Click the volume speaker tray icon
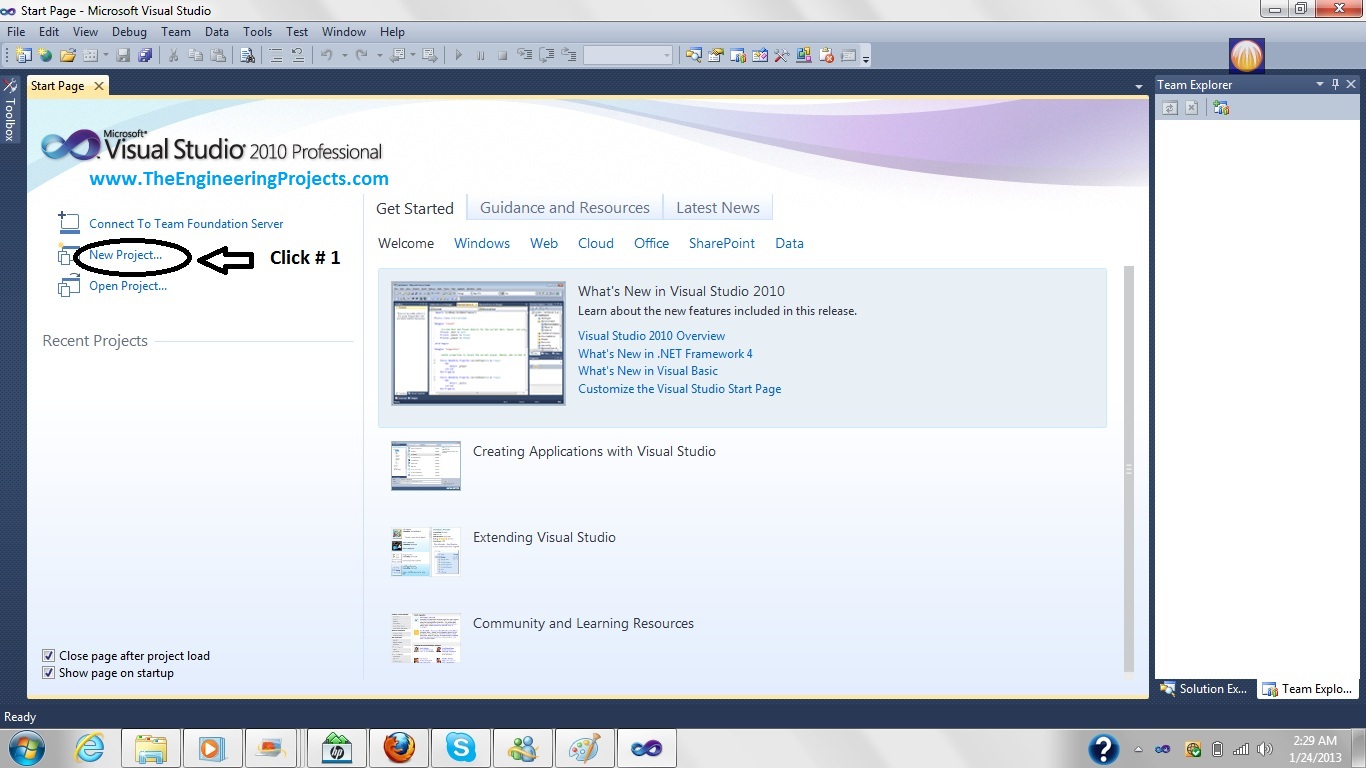1366x768 pixels. tap(1264, 749)
